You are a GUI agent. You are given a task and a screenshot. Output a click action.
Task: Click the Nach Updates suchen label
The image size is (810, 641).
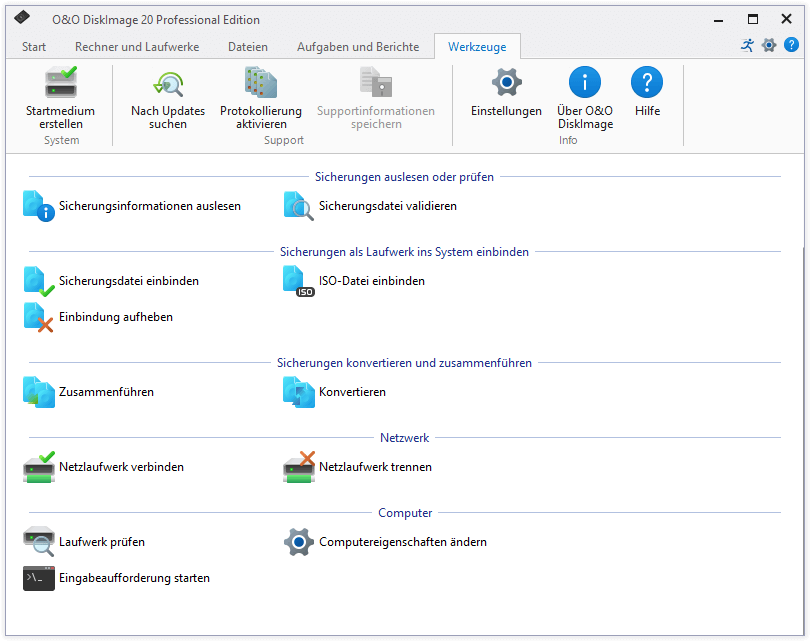[168, 117]
